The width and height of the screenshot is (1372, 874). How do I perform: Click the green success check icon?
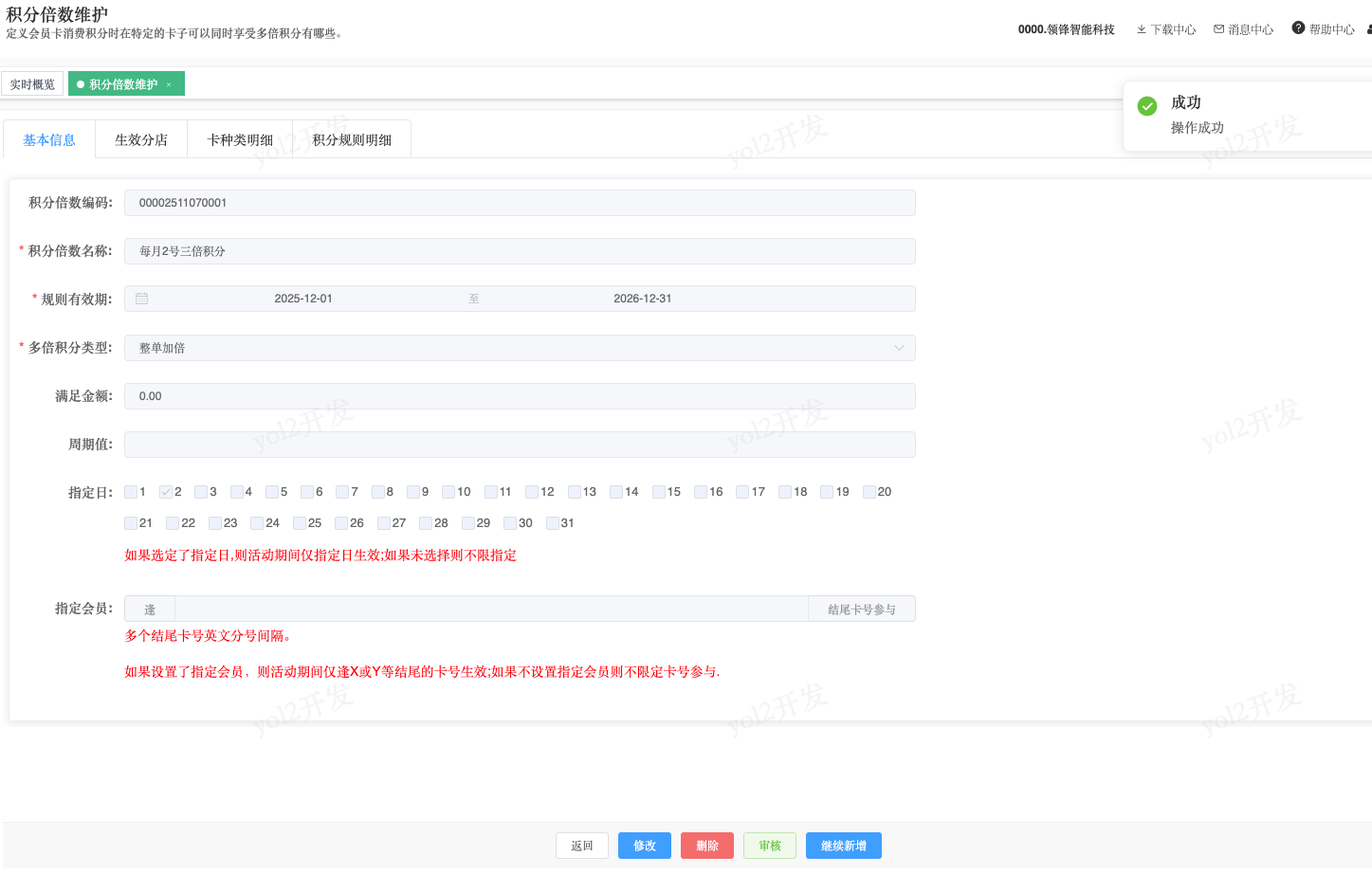point(1147,106)
